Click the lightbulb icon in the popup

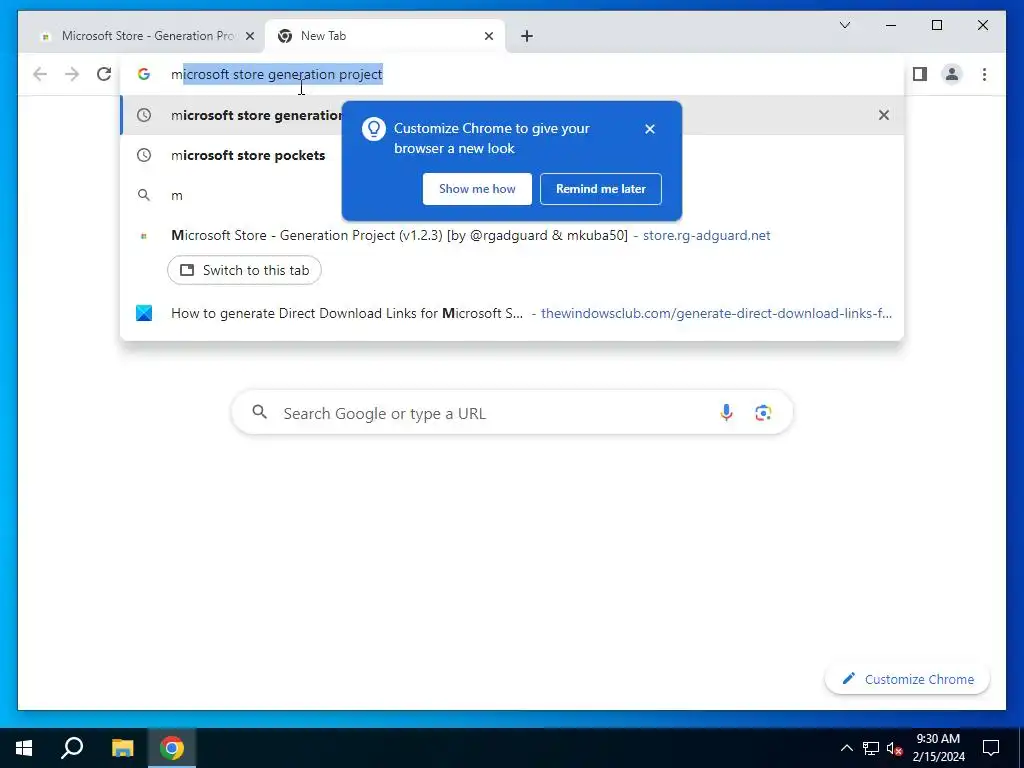tap(374, 129)
